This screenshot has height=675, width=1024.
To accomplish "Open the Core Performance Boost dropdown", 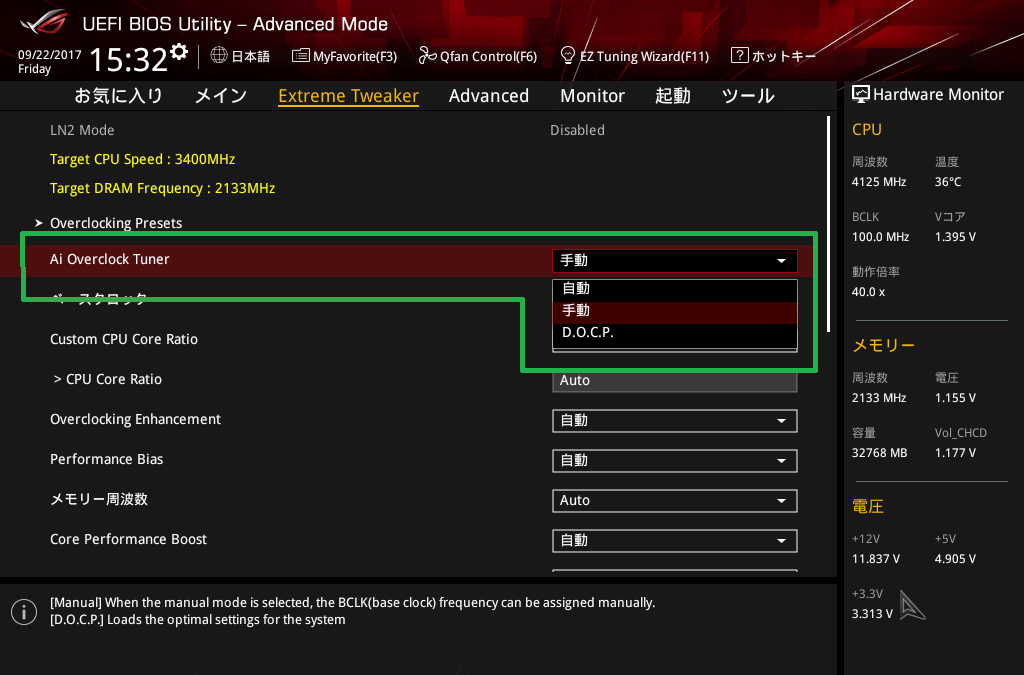I will [x=675, y=541].
